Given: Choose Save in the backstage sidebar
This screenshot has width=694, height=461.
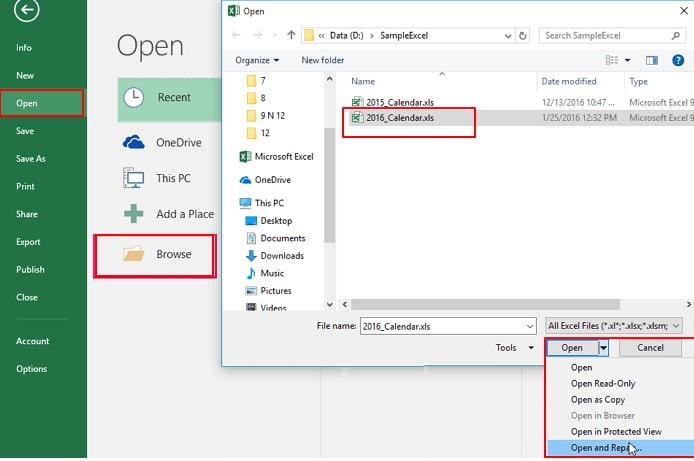Looking at the screenshot, I should 25,131.
